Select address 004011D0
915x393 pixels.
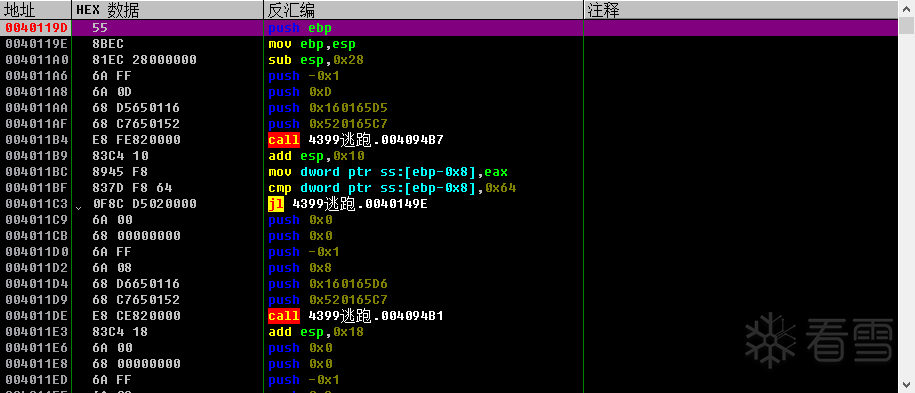36,252
